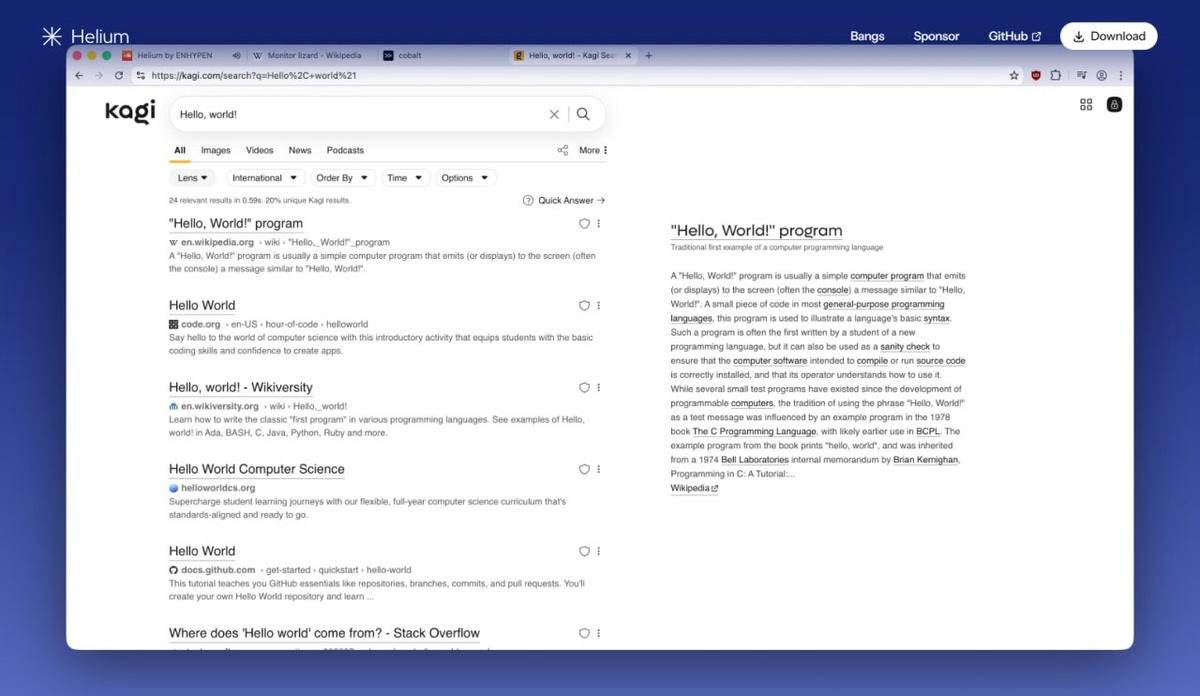Open Hello, world! - Wikiversity result
Viewport: 1200px width, 696px height.
click(241, 388)
